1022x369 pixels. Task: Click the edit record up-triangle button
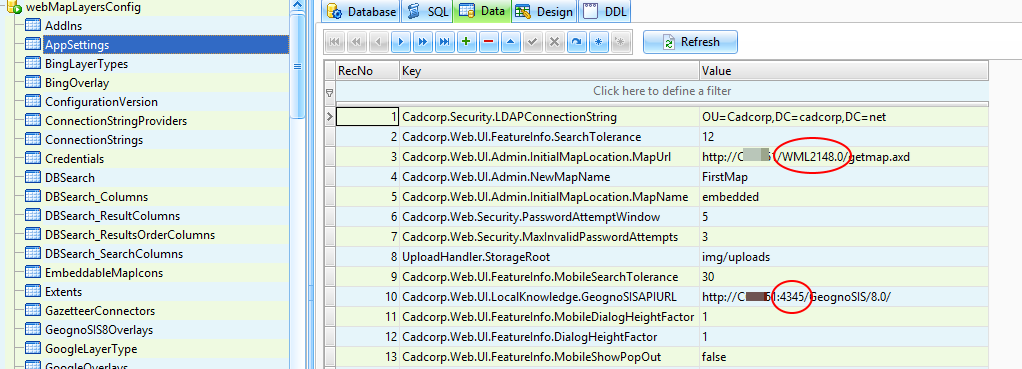(510, 42)
